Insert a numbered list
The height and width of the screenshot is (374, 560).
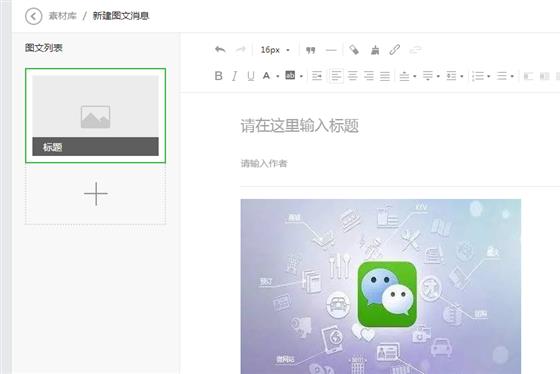(x=478, y=76)
